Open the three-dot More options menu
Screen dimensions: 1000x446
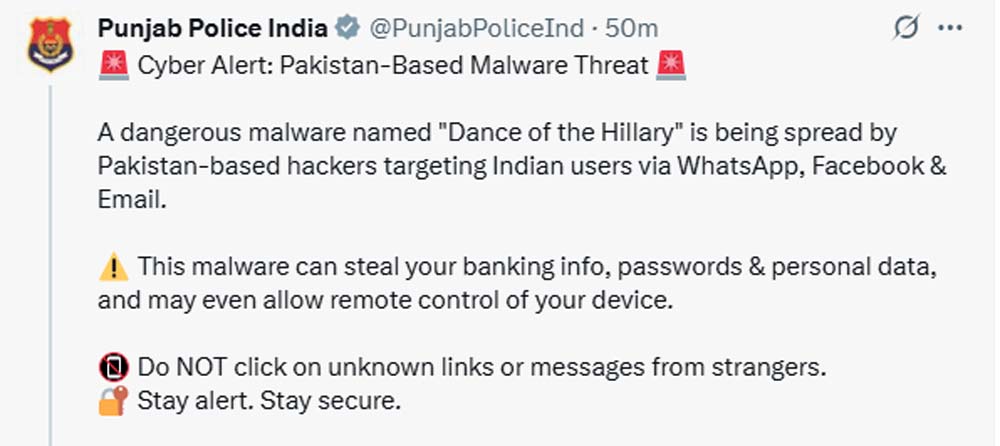(949, 29)
